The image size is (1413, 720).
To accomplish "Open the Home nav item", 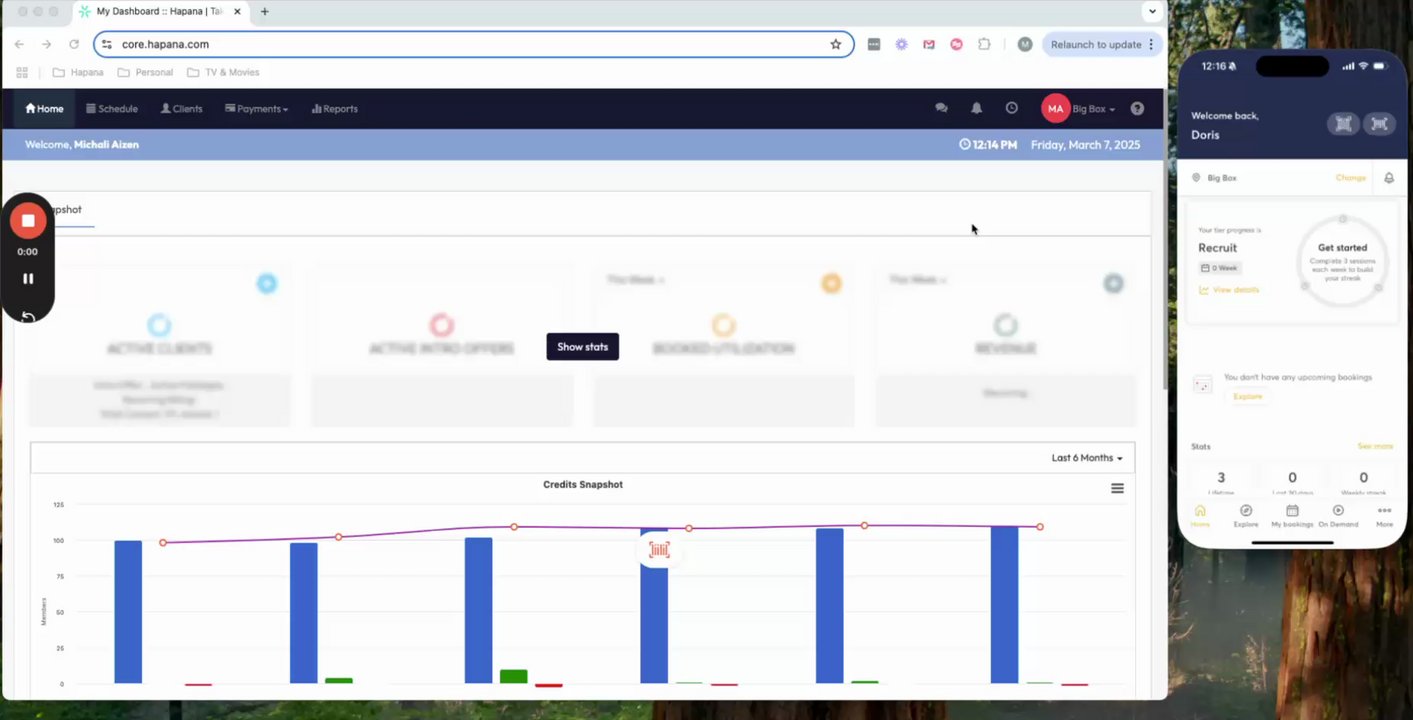I will [x=44, y=109].
